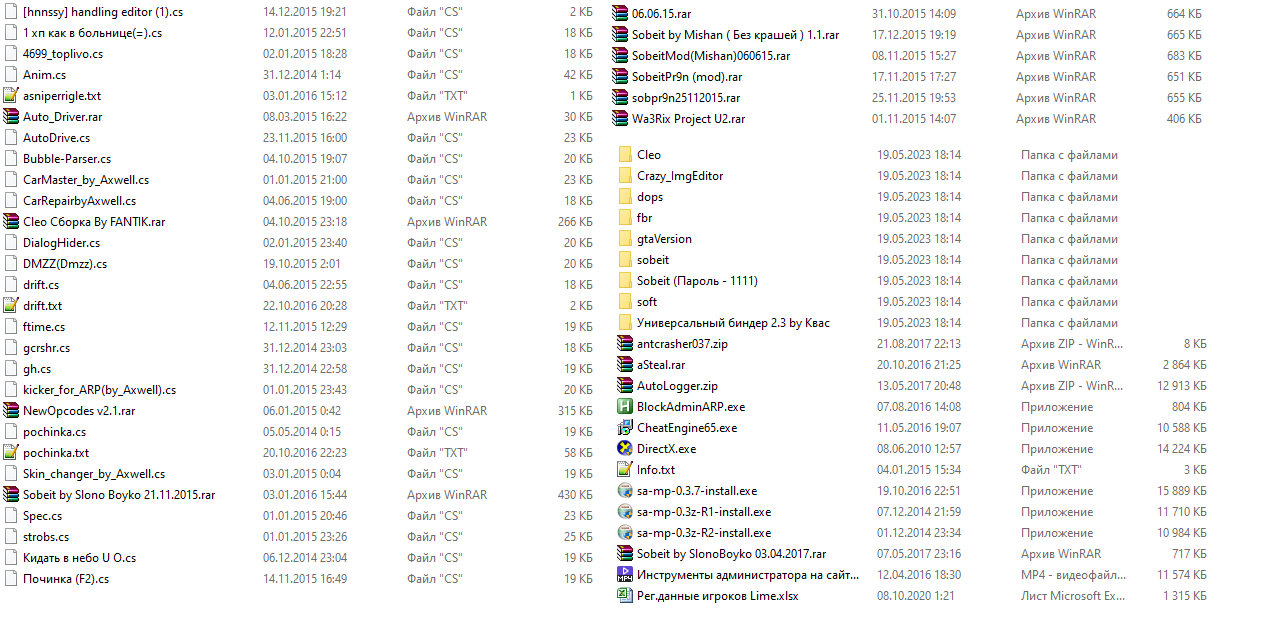This screenshot has height=619, width=1280.
Task: Click the drift.cs file name
Action: [41, 285]
